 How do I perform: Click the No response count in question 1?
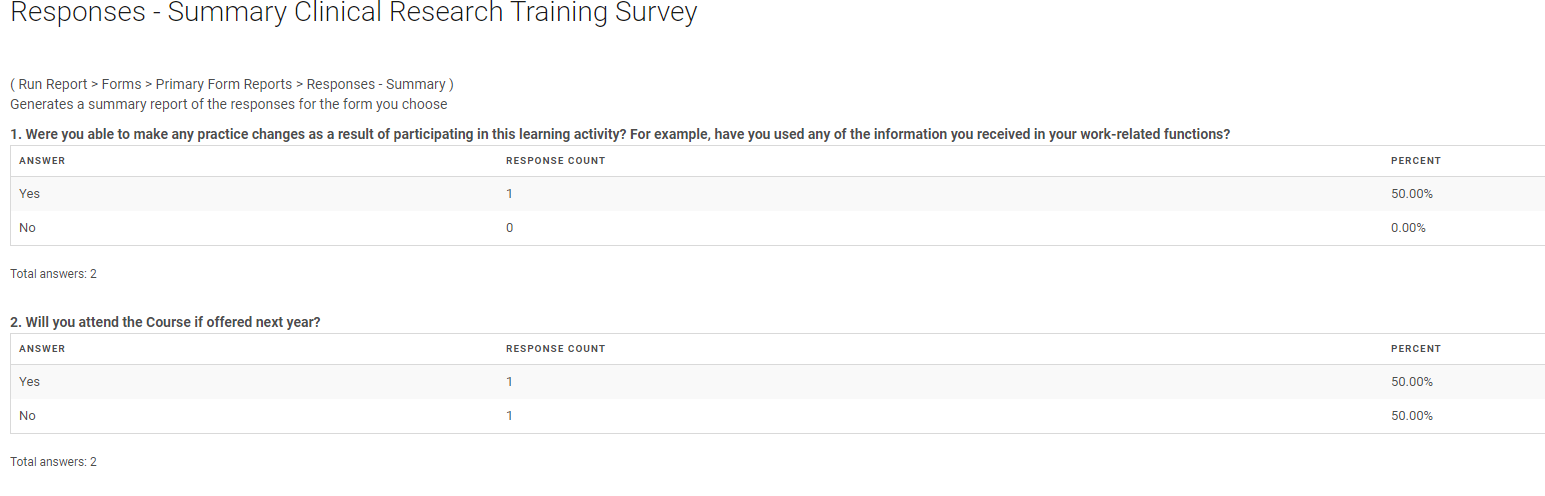point(509,228)
